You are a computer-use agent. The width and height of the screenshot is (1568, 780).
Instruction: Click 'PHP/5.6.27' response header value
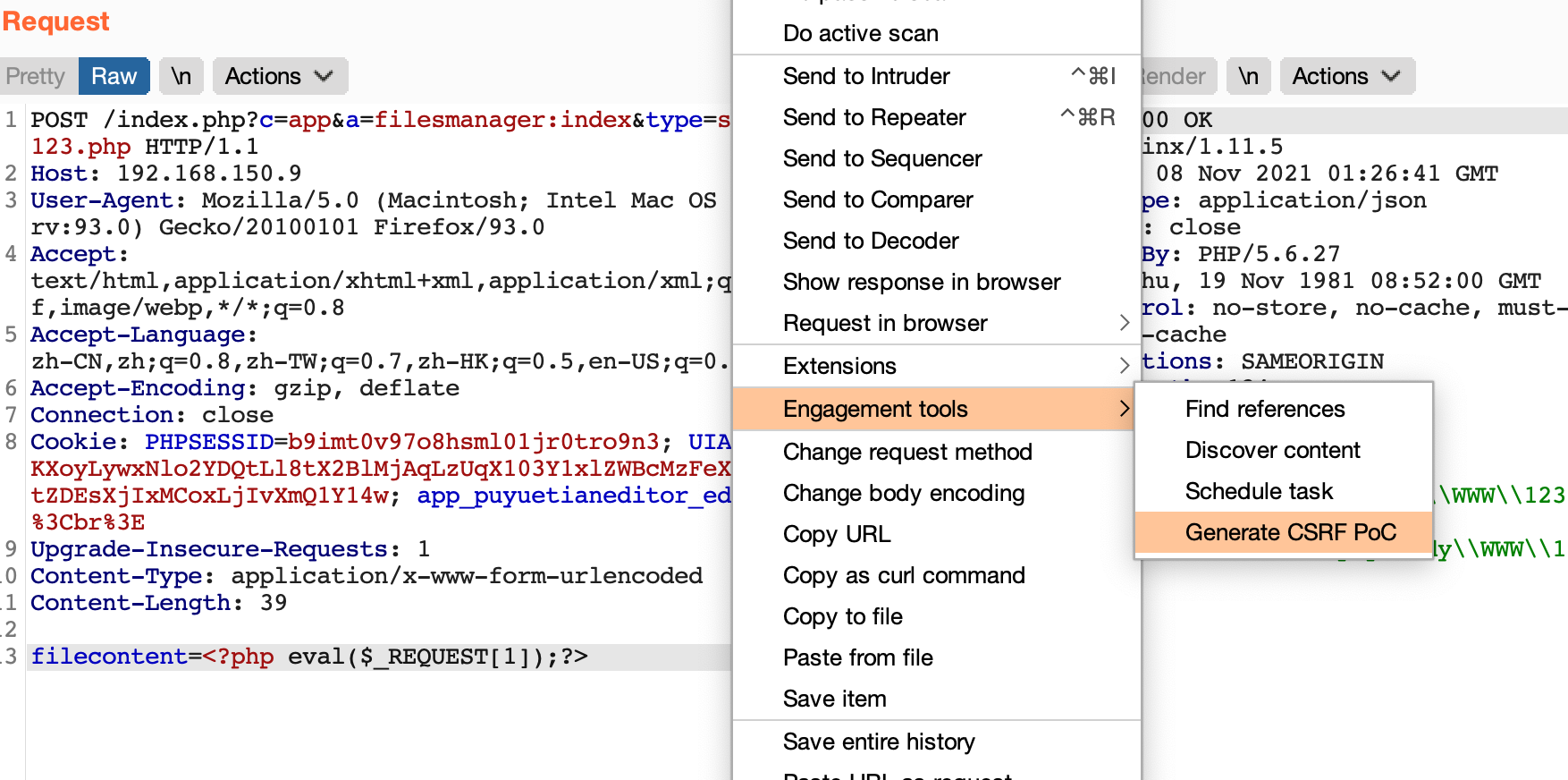(1269, 254)
